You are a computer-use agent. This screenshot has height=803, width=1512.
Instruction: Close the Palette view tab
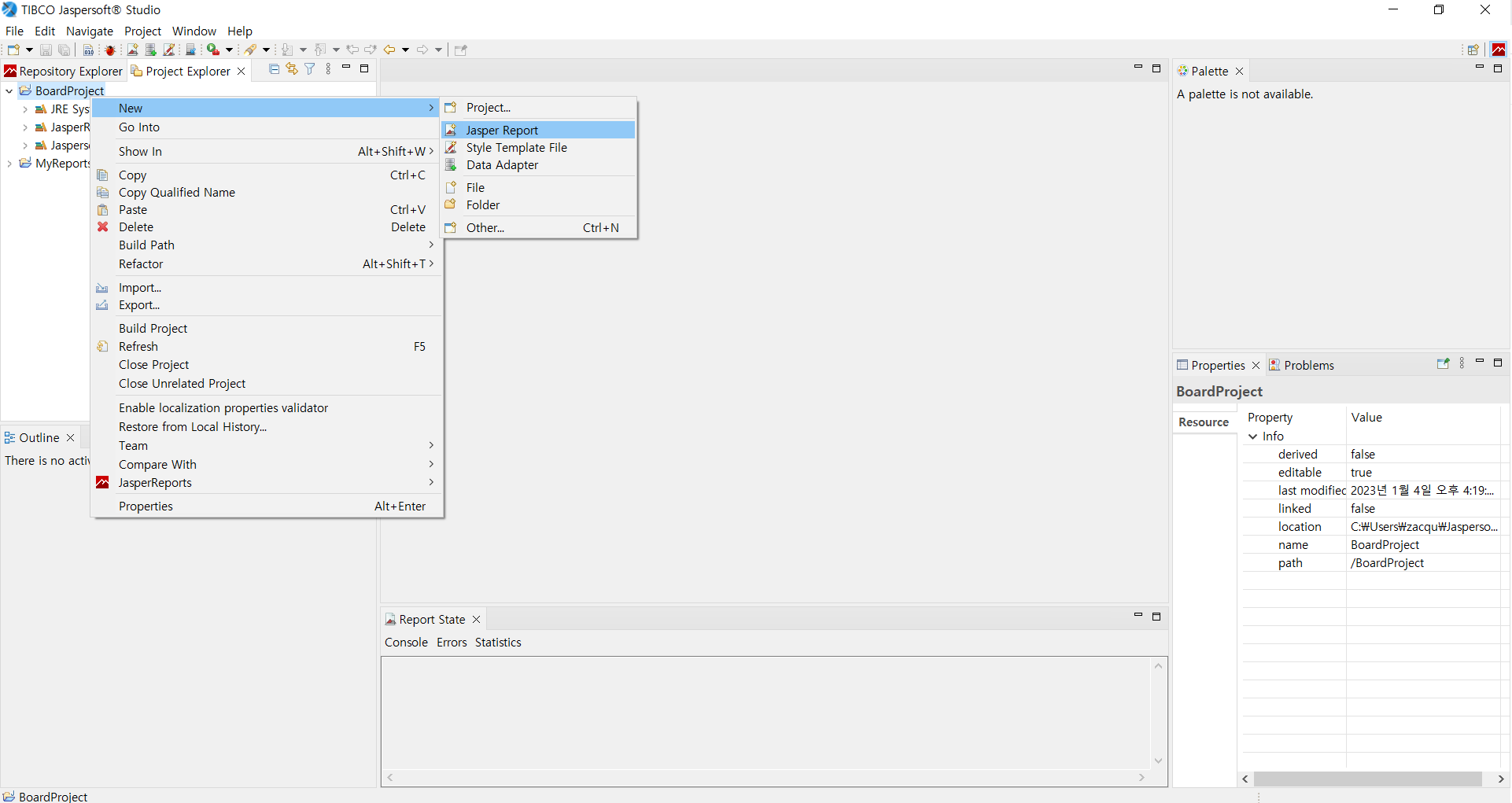click(1239, 71)
